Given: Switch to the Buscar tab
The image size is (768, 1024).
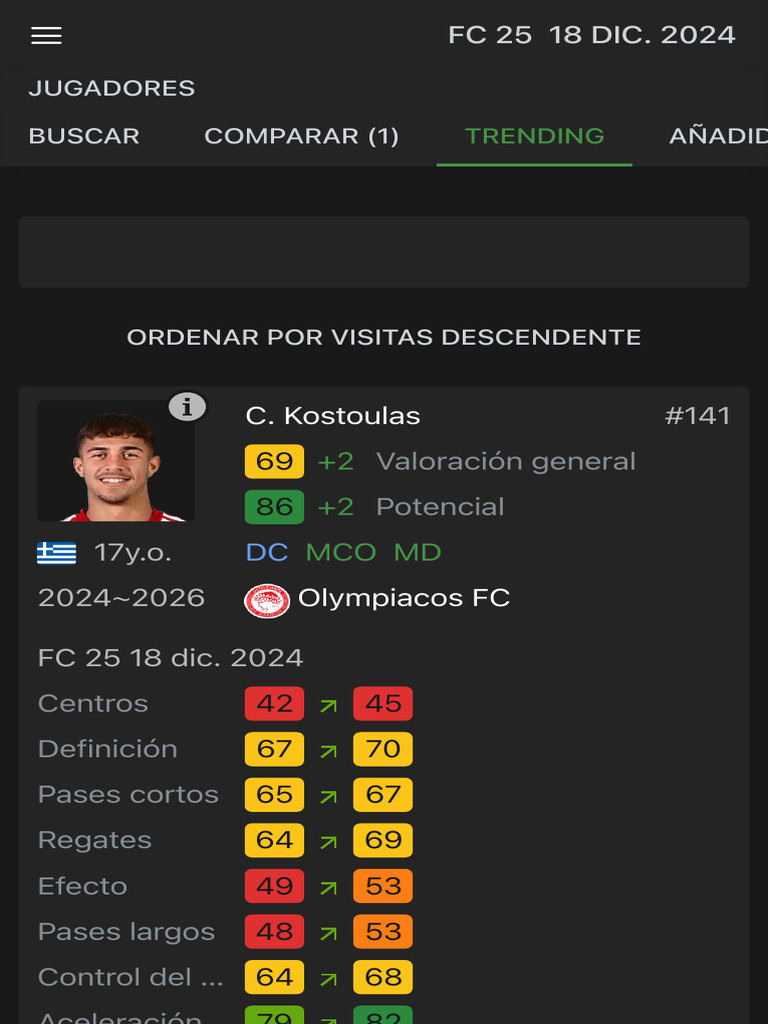Looking at the screenshot, I should pyautogui.click(x=84, y=136).
